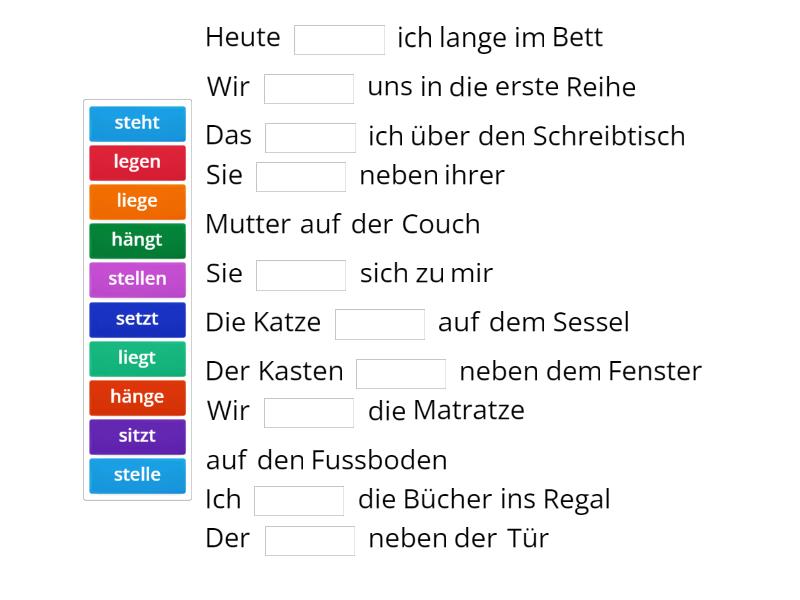The image size is (800, 600).
Task: Click the orange "liege" tile
Action: click(136, 201)
